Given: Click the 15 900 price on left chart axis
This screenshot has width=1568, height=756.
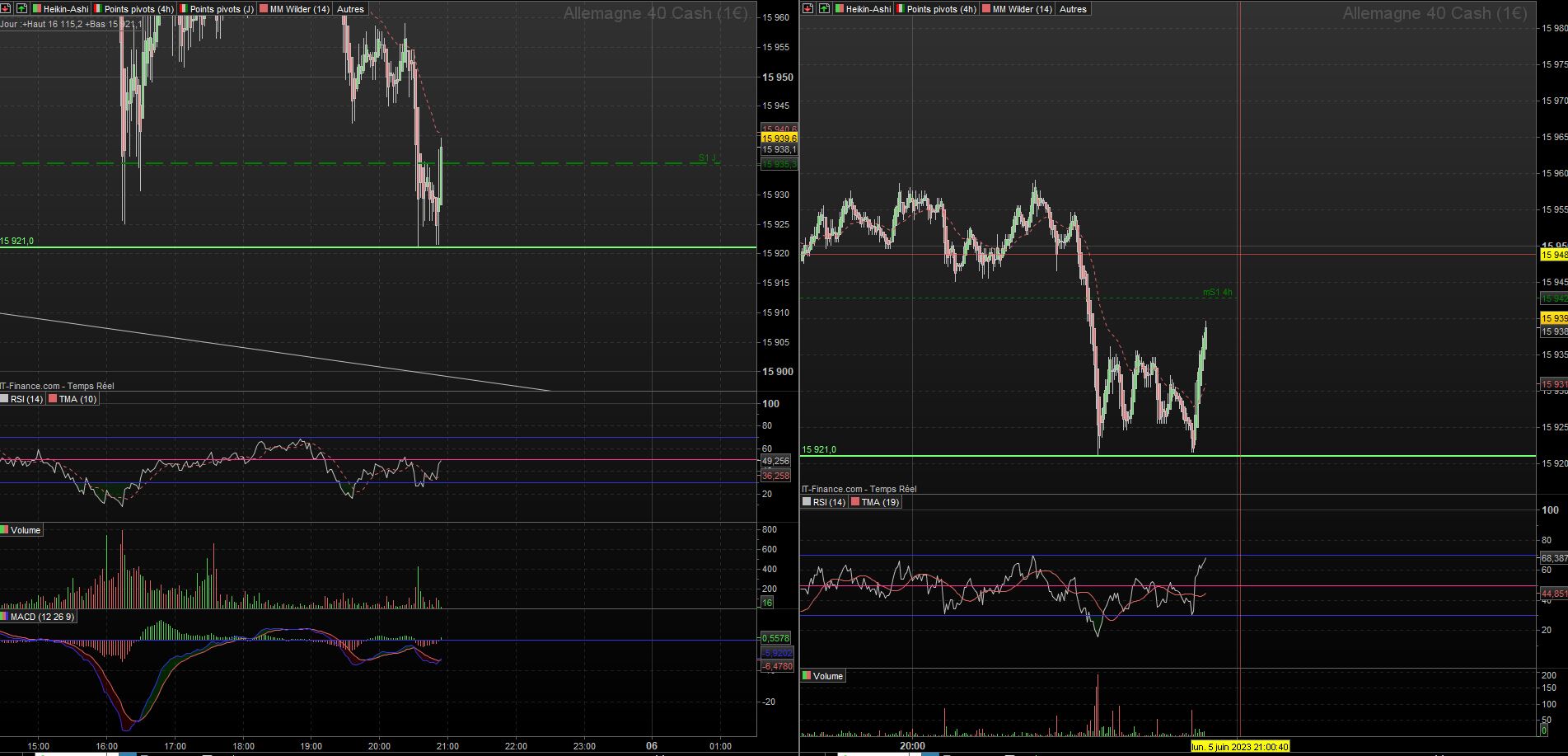Looking at the screenshot, I should point(778,372).
